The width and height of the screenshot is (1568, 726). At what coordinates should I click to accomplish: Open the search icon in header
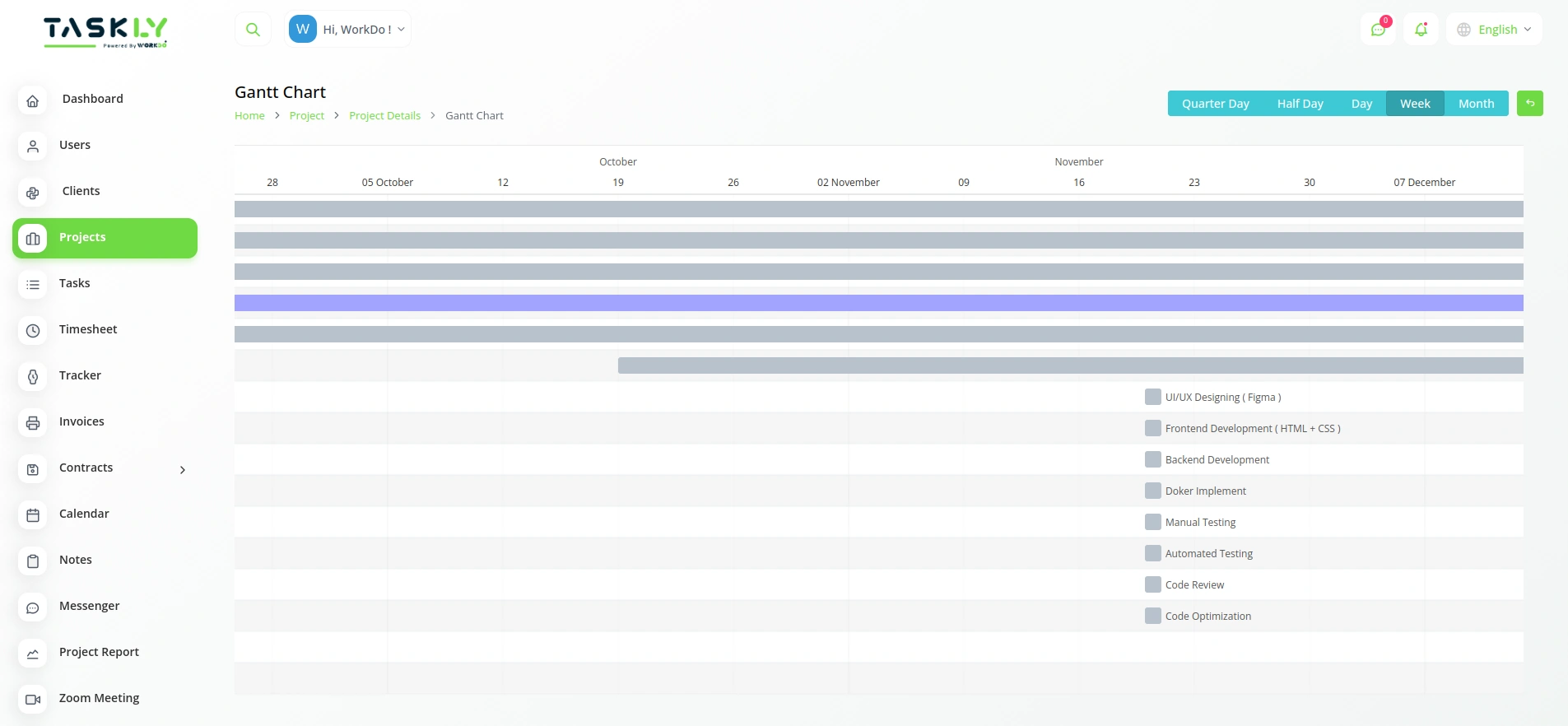pyautogui.click(x=253, y=30)
